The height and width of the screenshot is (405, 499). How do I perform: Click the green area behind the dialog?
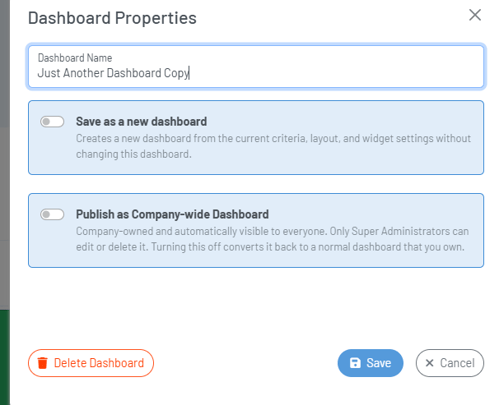[5, 357]
